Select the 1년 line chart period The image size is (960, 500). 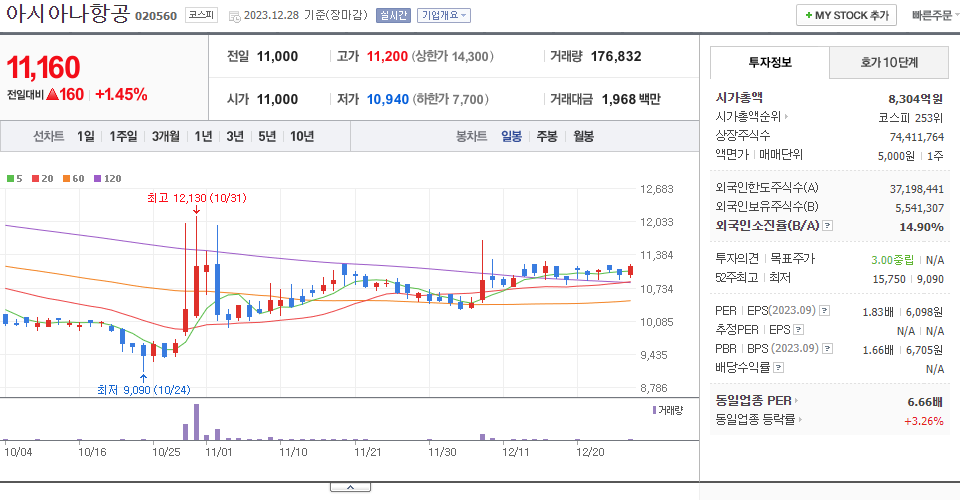point(203,136)
